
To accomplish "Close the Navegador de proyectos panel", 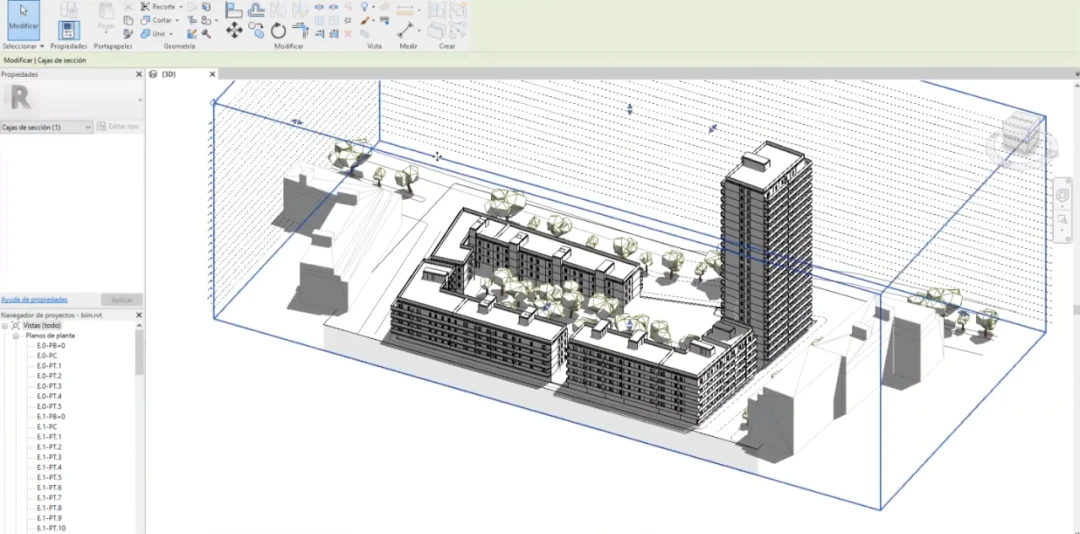I will (138, 315).
